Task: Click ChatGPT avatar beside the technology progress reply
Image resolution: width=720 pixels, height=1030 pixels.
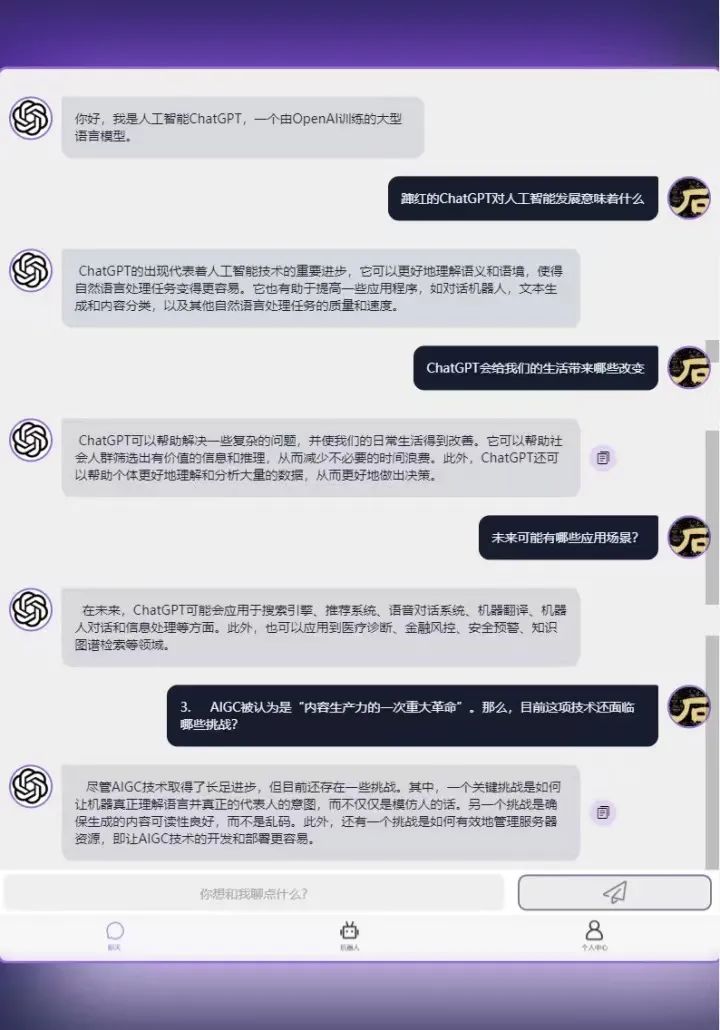Action: (x=31, y=271)
